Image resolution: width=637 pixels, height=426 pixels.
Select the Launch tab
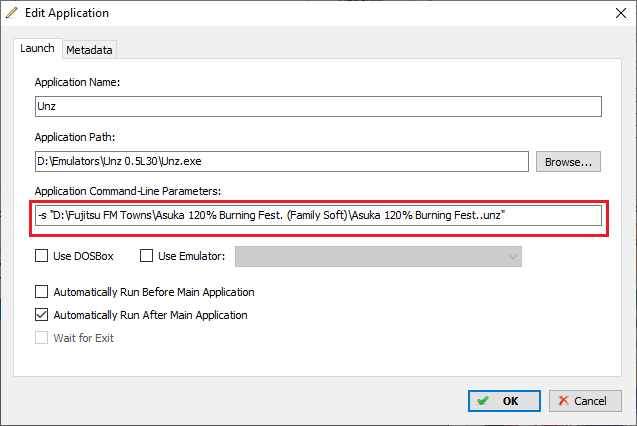tap(37, 48)
